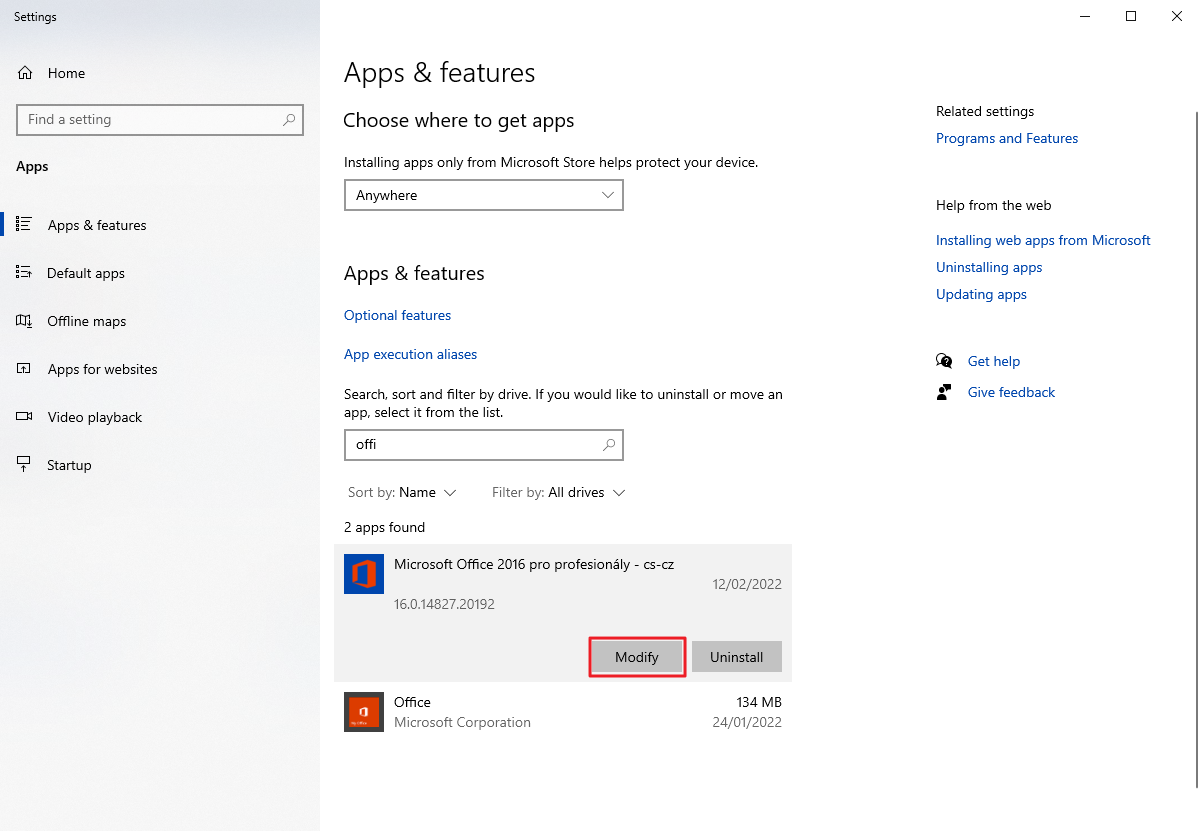This screenshot has height=831, width=1200.
Task: Click the Home icon in sidebar
Action: [25, 73]
